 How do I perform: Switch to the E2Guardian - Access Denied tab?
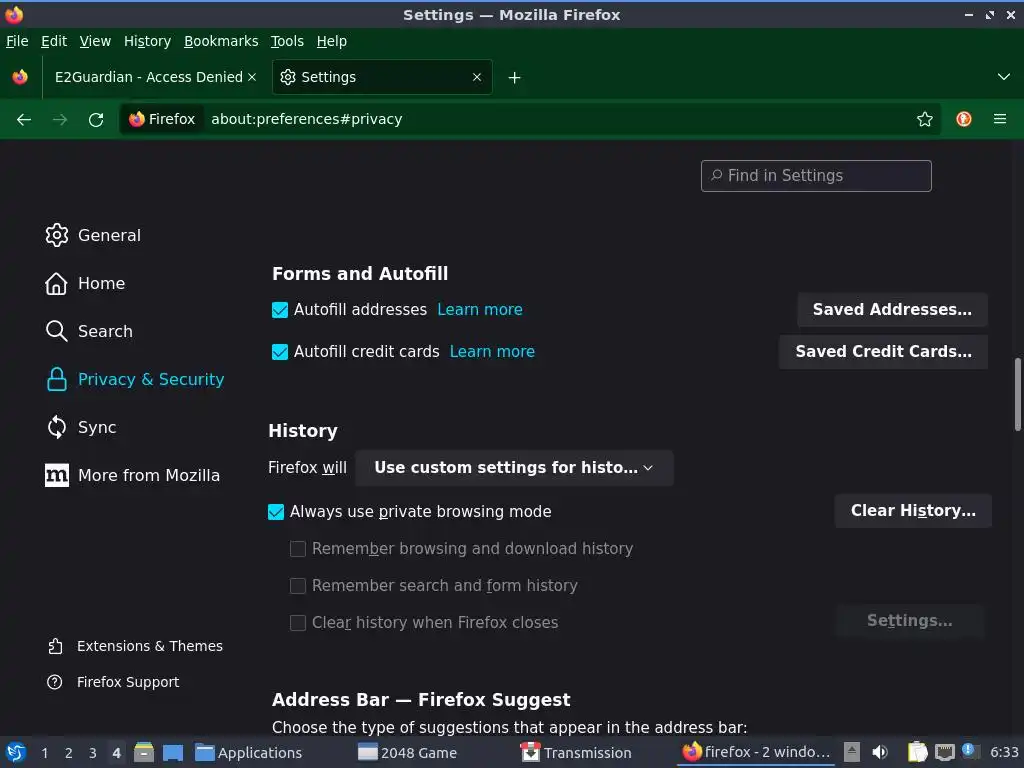pos(149,77)
